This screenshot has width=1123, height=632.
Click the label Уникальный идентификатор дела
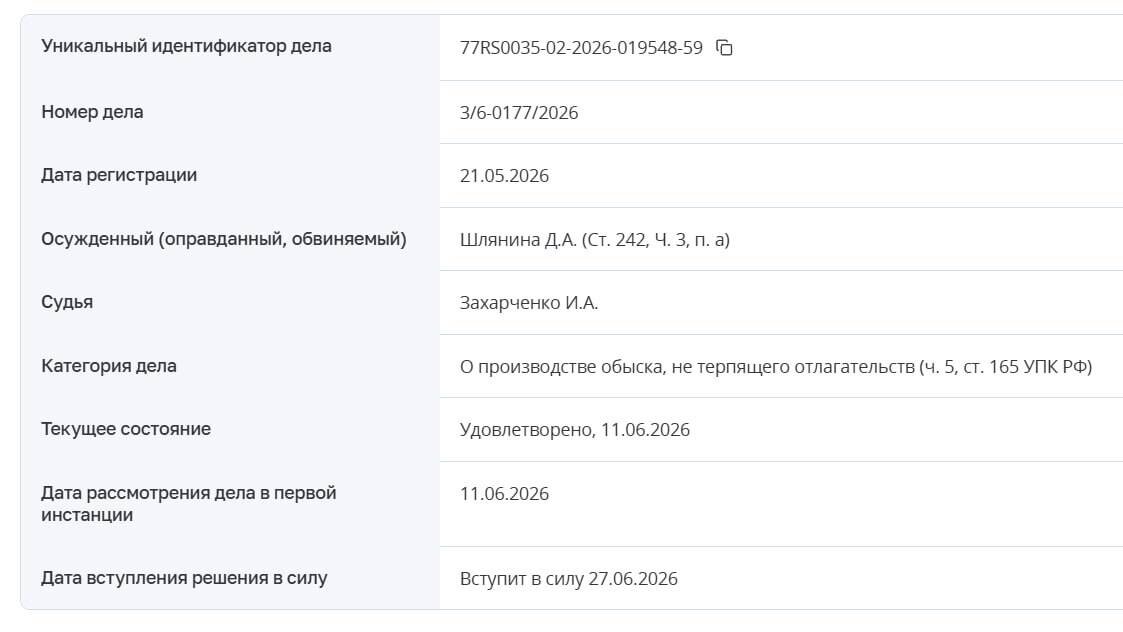click(x=186, y=46)
